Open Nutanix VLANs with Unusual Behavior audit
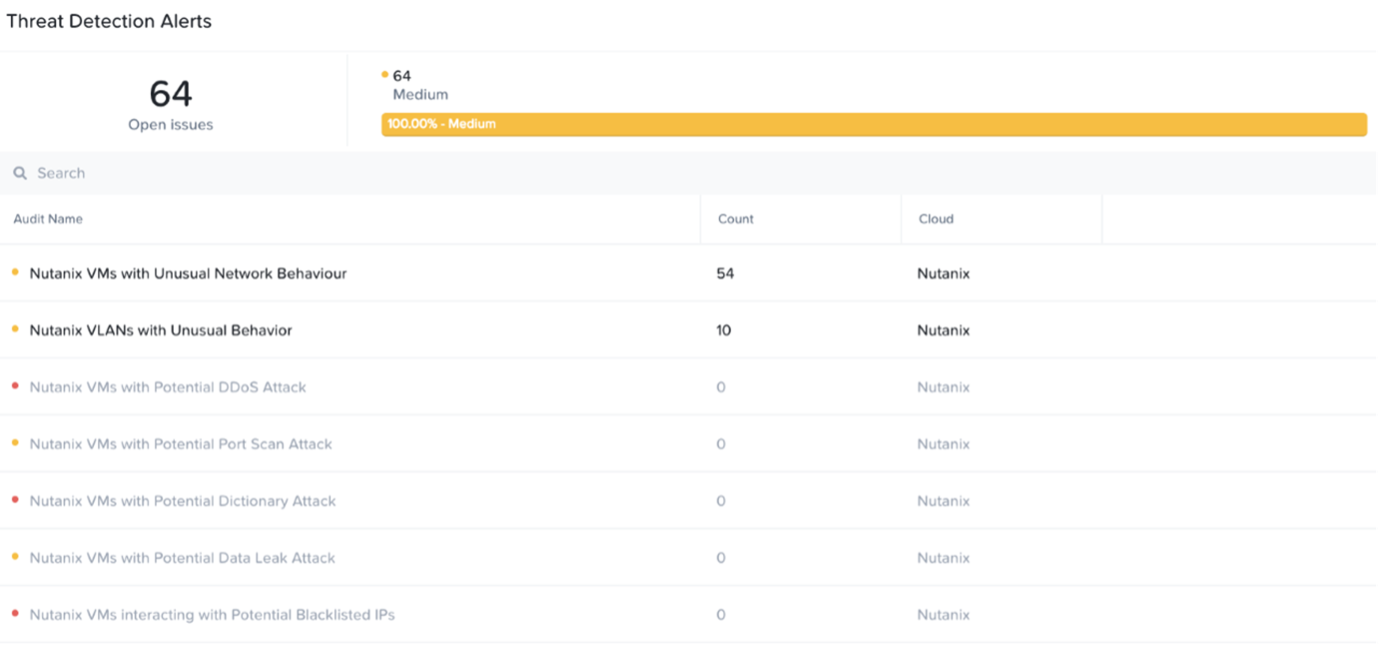The image size is (1384, 650). click(x=161, y=330)
